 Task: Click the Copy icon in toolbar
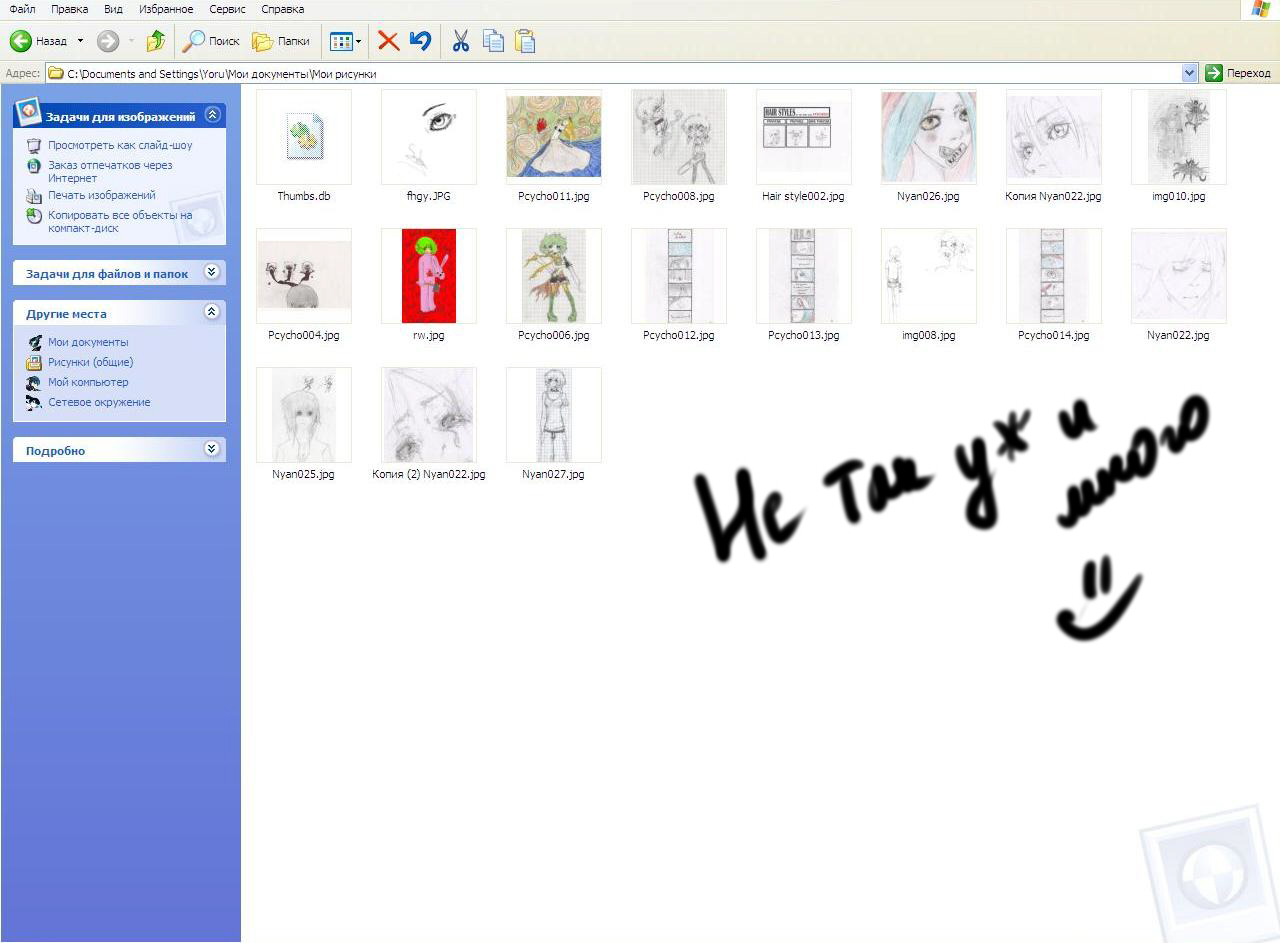coord(493,41)
